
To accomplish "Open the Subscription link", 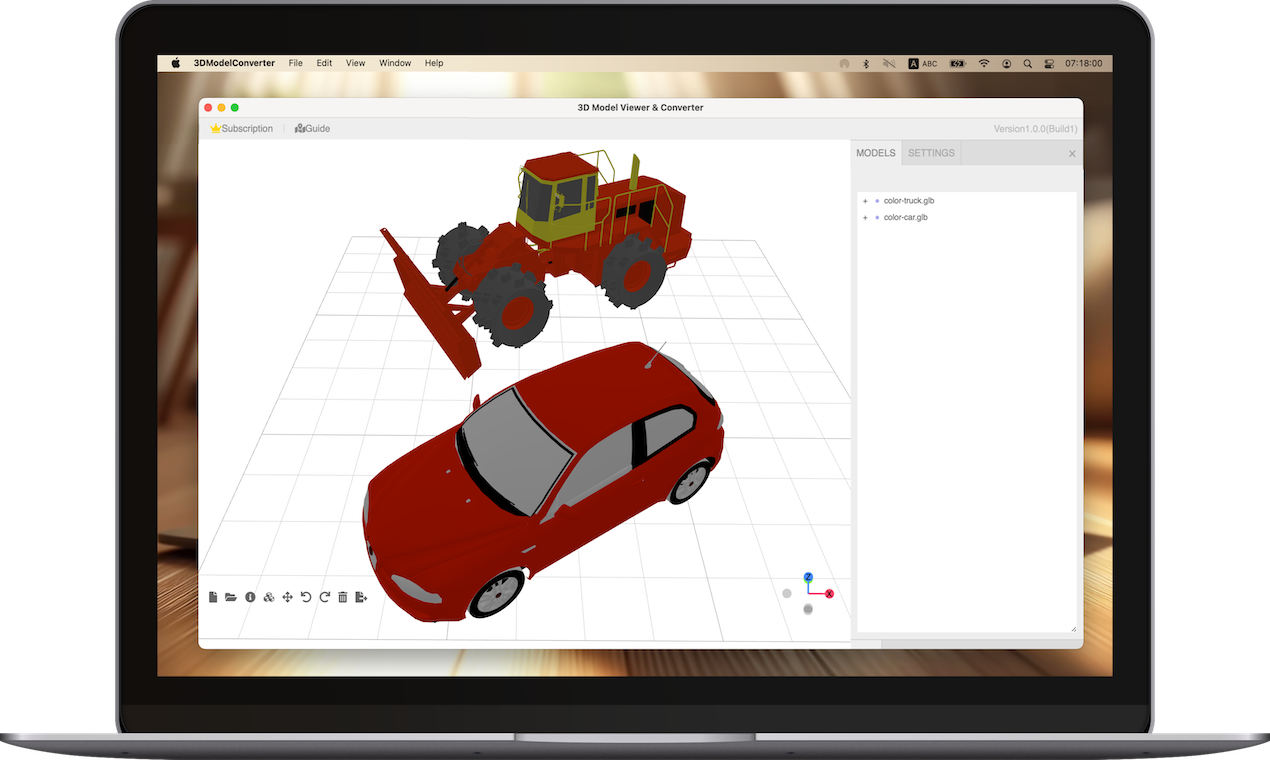I will tap(241, 129).
